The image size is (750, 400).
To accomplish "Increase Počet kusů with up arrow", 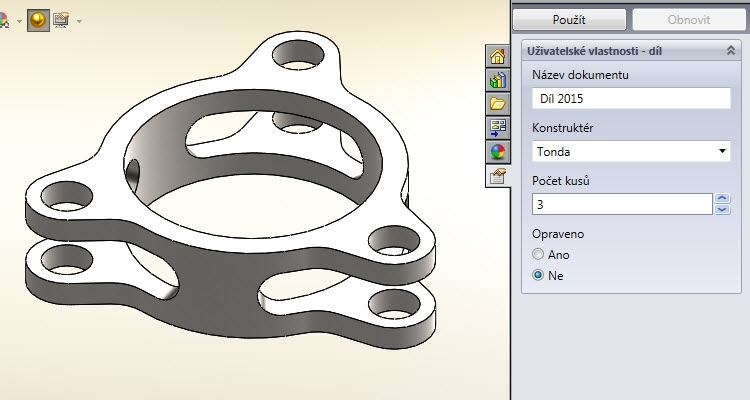I will point(722,198).
